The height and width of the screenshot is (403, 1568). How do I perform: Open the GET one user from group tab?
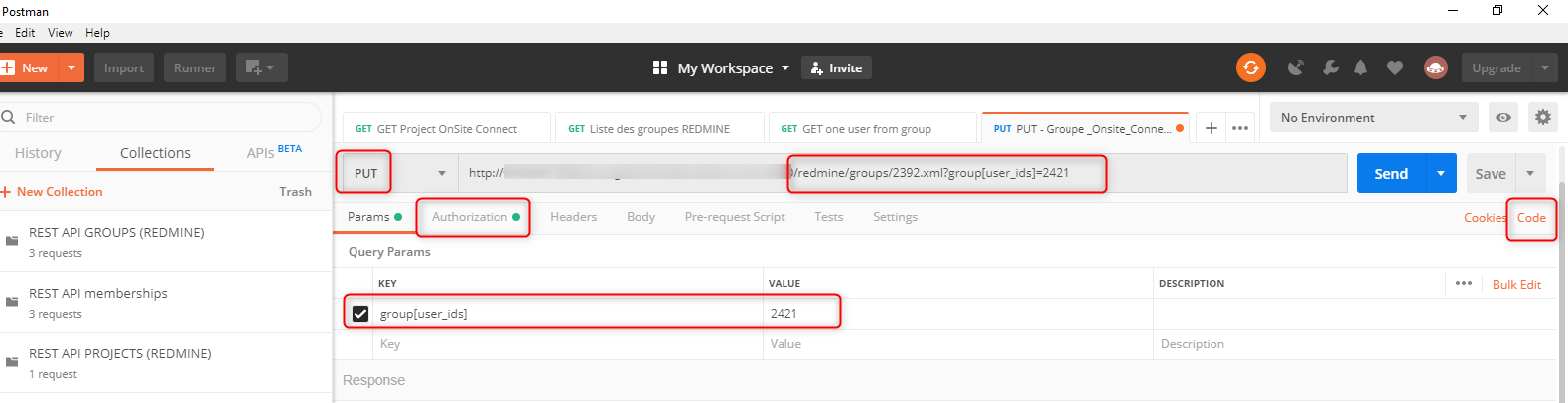(872, 129)
